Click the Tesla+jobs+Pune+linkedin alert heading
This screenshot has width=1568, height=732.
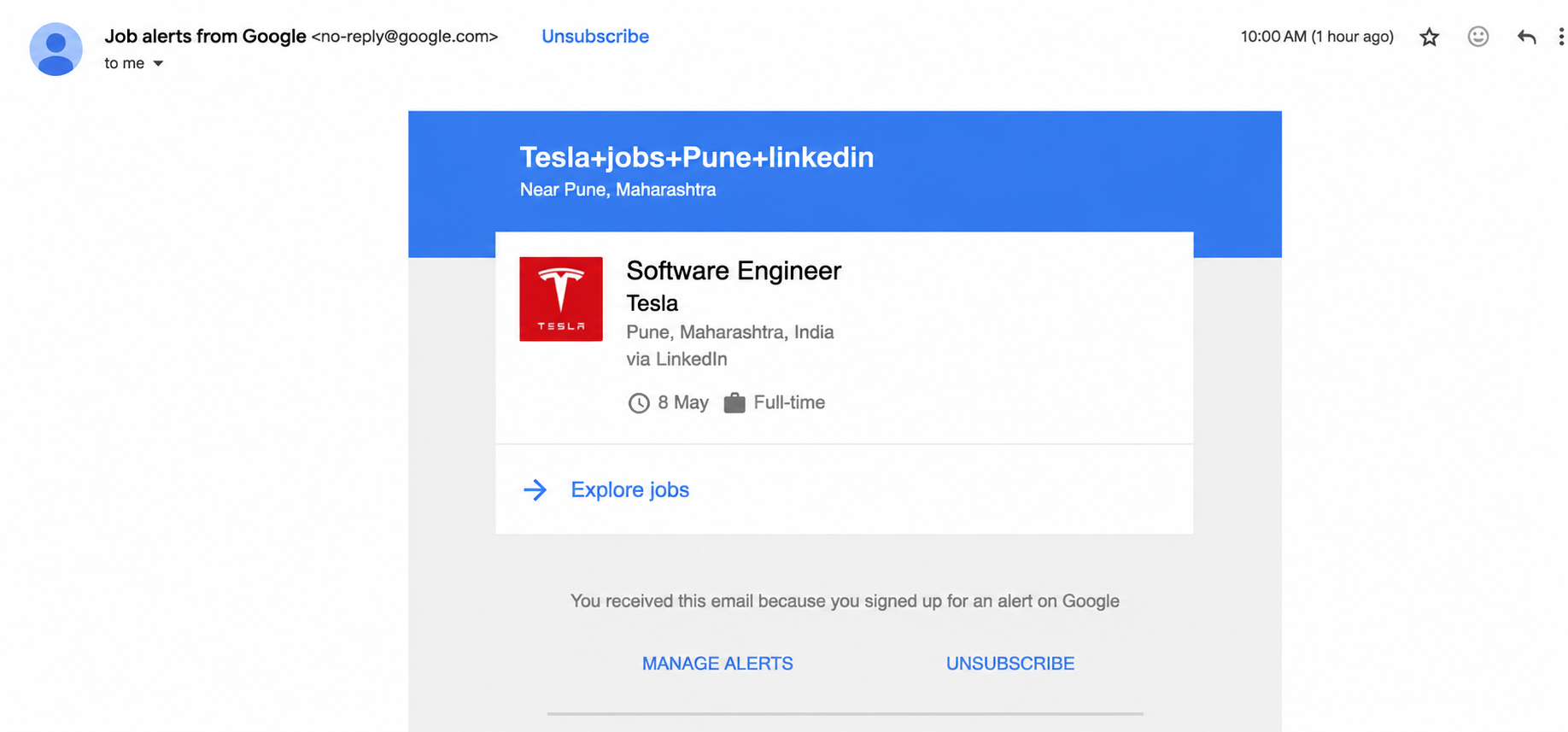(697, 157)
